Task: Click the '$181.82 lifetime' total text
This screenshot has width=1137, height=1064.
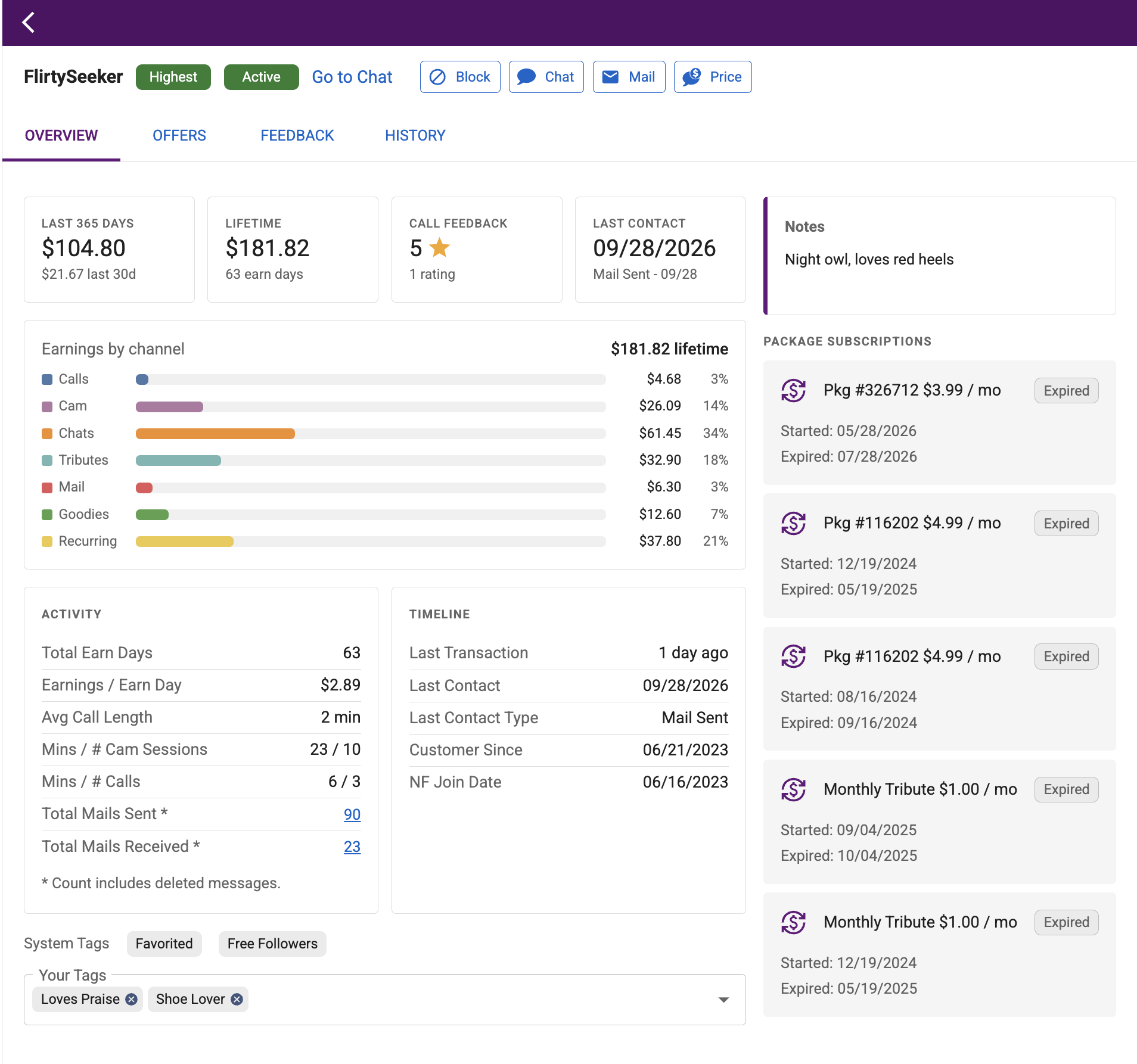Action: click(669, 349)
